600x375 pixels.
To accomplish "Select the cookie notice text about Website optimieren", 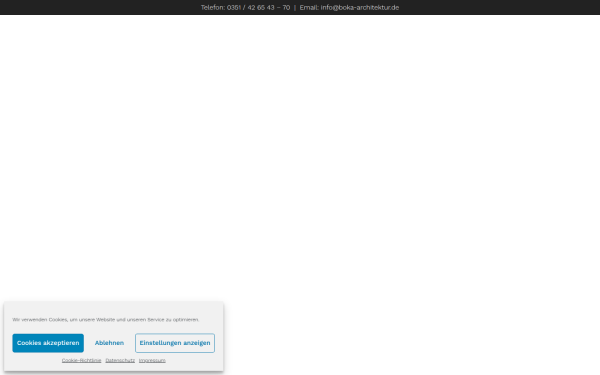I will (x=106, y=320).
